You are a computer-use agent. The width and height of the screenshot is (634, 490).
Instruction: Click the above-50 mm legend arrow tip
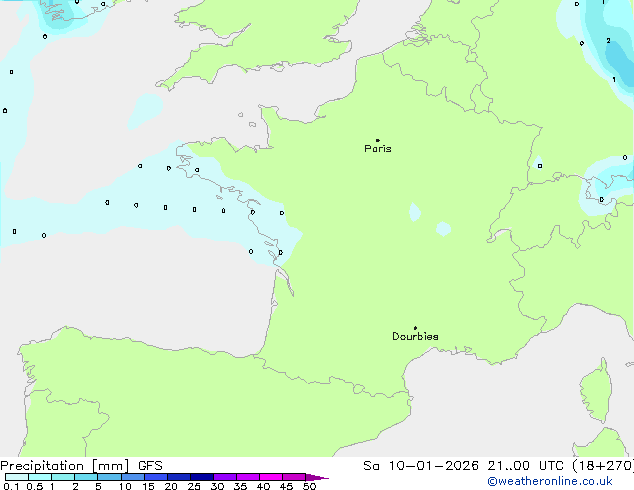point(317,477)
